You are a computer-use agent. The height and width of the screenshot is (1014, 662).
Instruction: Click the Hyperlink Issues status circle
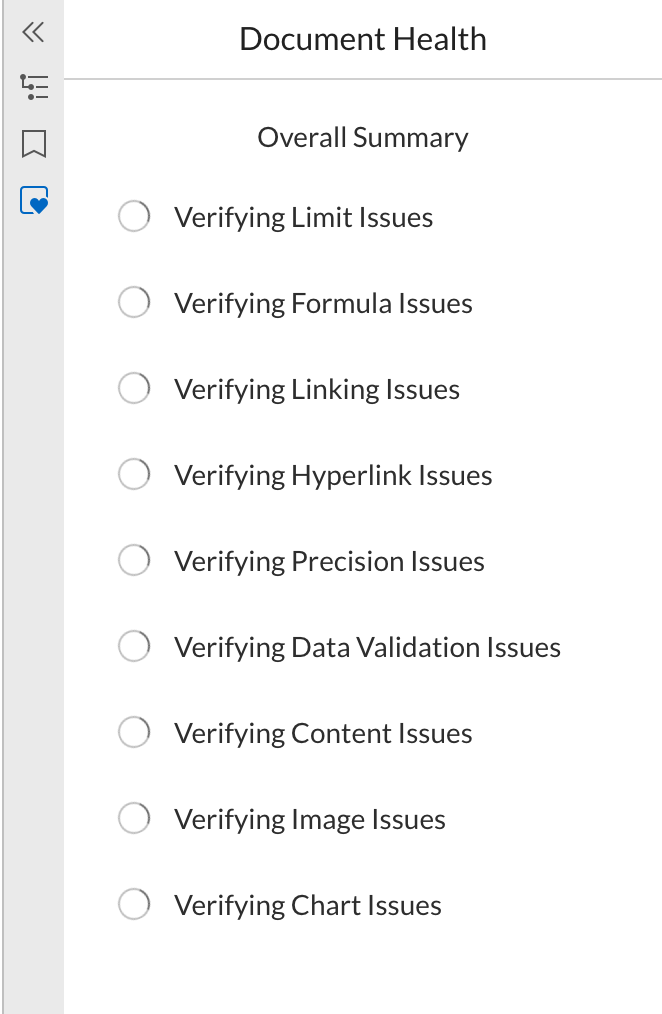(x=134, y=474)
